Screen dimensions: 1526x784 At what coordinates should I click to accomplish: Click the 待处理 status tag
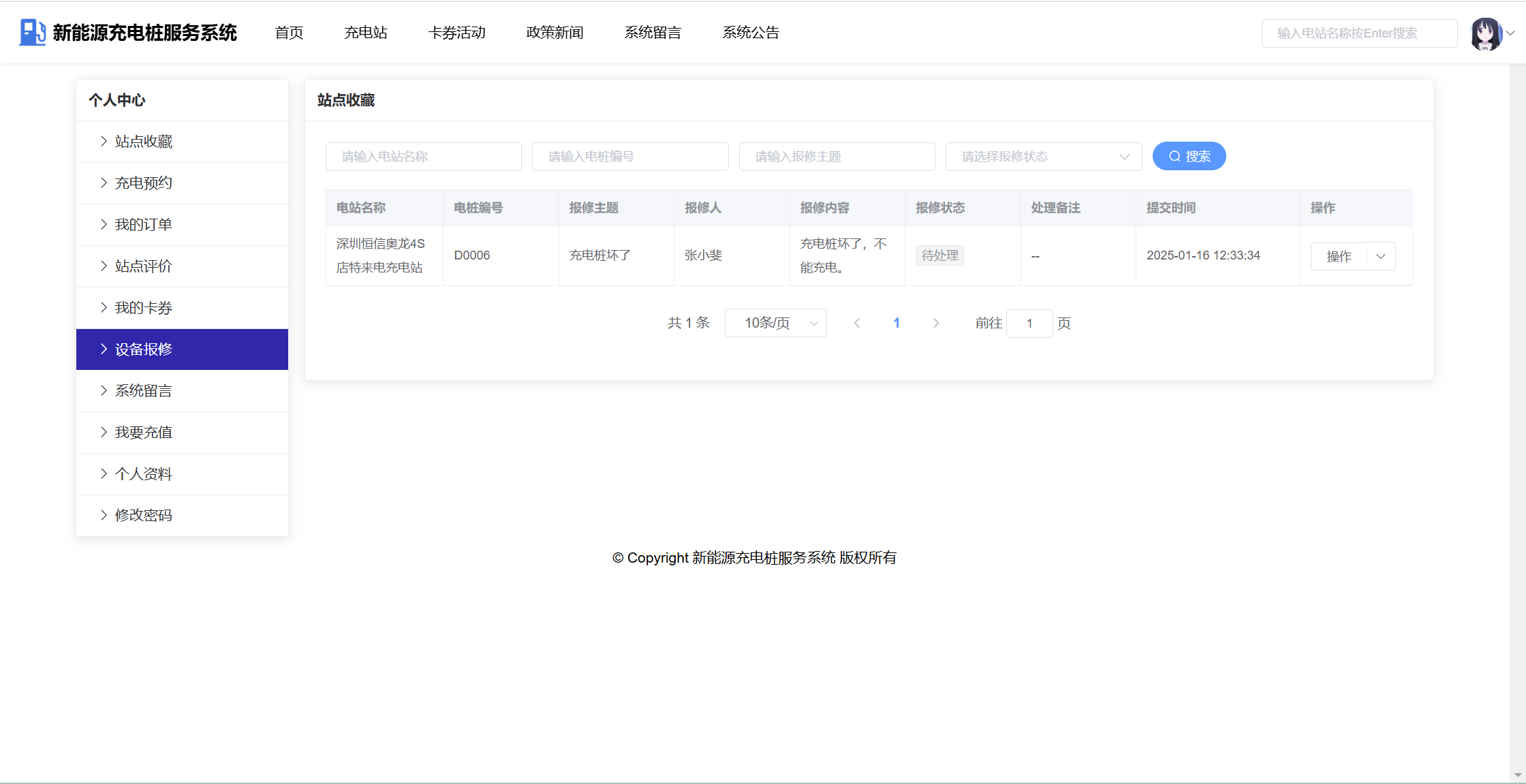point(939,255)
